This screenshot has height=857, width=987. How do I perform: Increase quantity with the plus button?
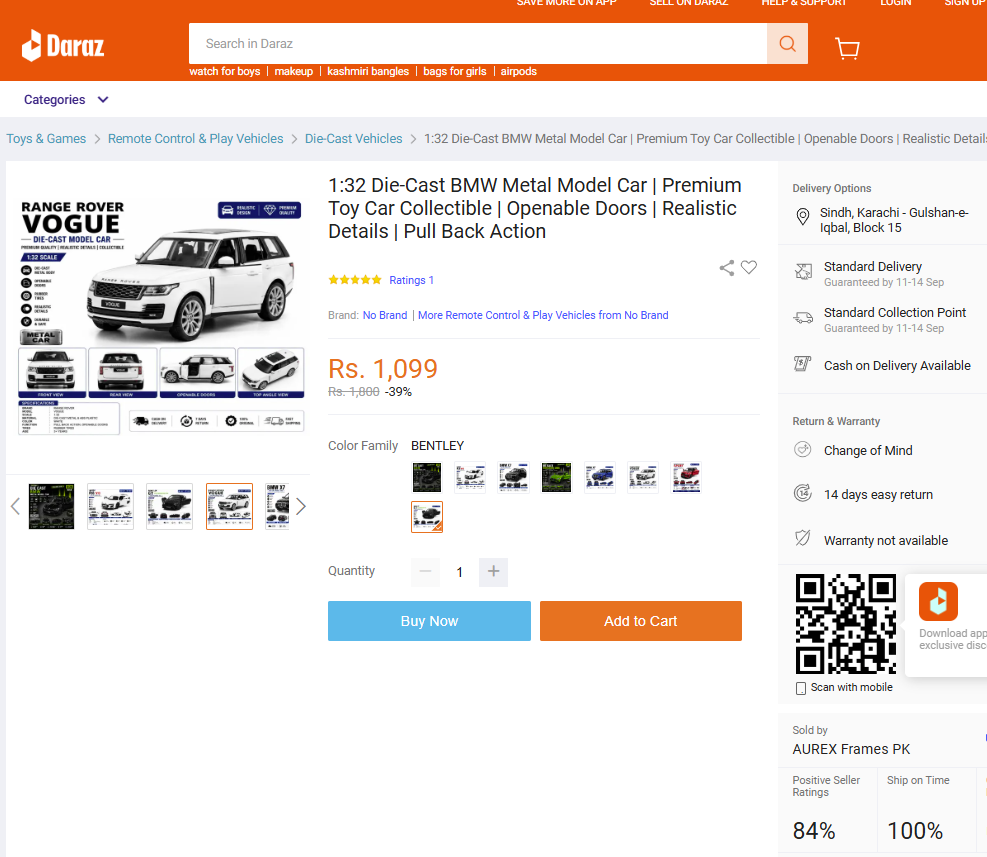(x=494, y=572)
